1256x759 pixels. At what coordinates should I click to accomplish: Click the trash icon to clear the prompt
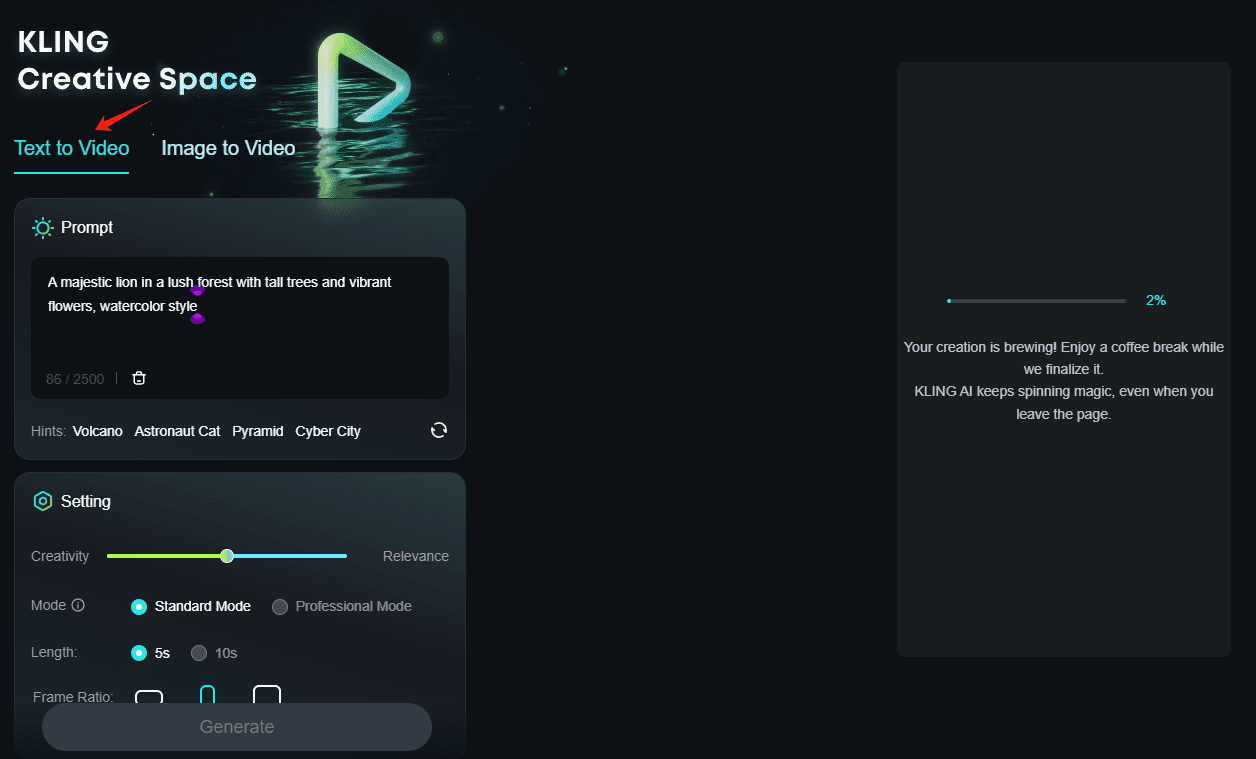(x=139, y=378)
